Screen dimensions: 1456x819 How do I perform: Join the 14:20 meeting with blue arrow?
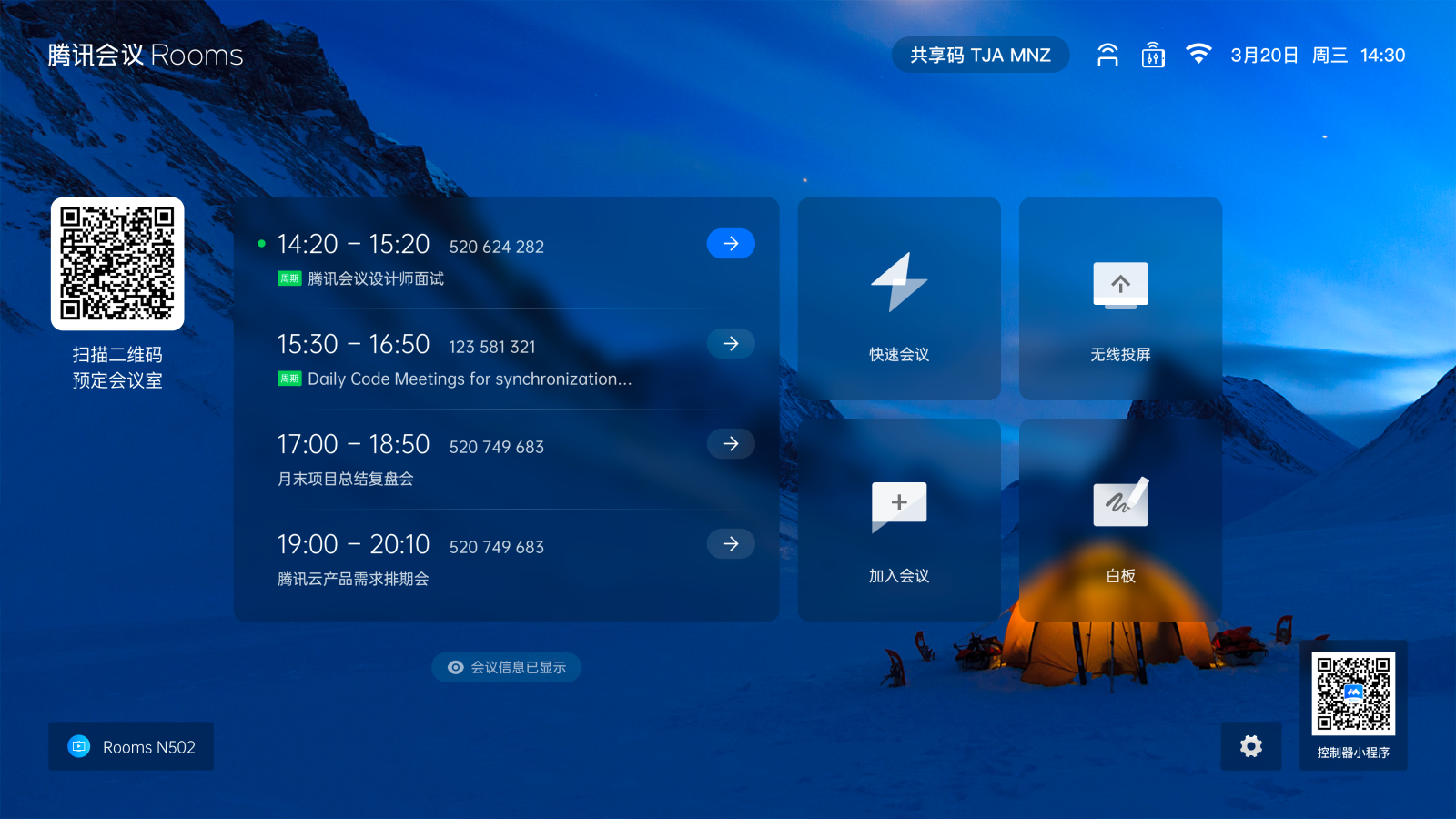pyautogui.click(x=731, y=243)
